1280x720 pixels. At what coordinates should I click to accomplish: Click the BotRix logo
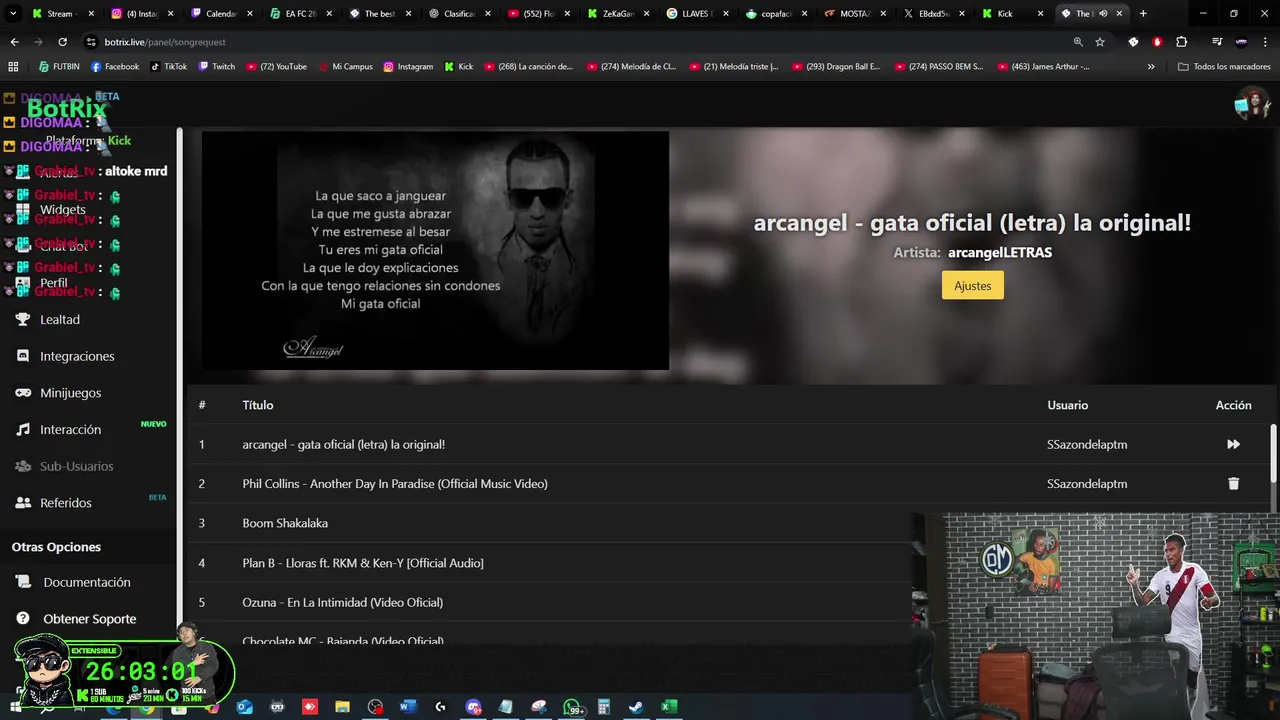click(66, 108)
